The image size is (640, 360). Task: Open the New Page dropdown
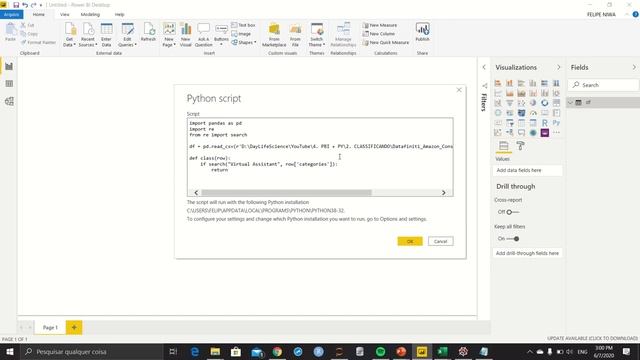click(x=169, y=35)
